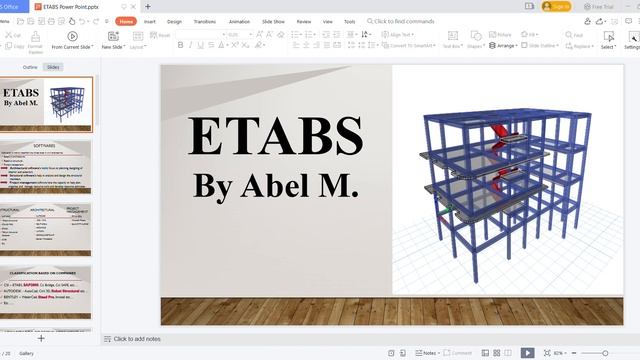
Task: Insert a Text Box
Action: [x=453, y=39]
